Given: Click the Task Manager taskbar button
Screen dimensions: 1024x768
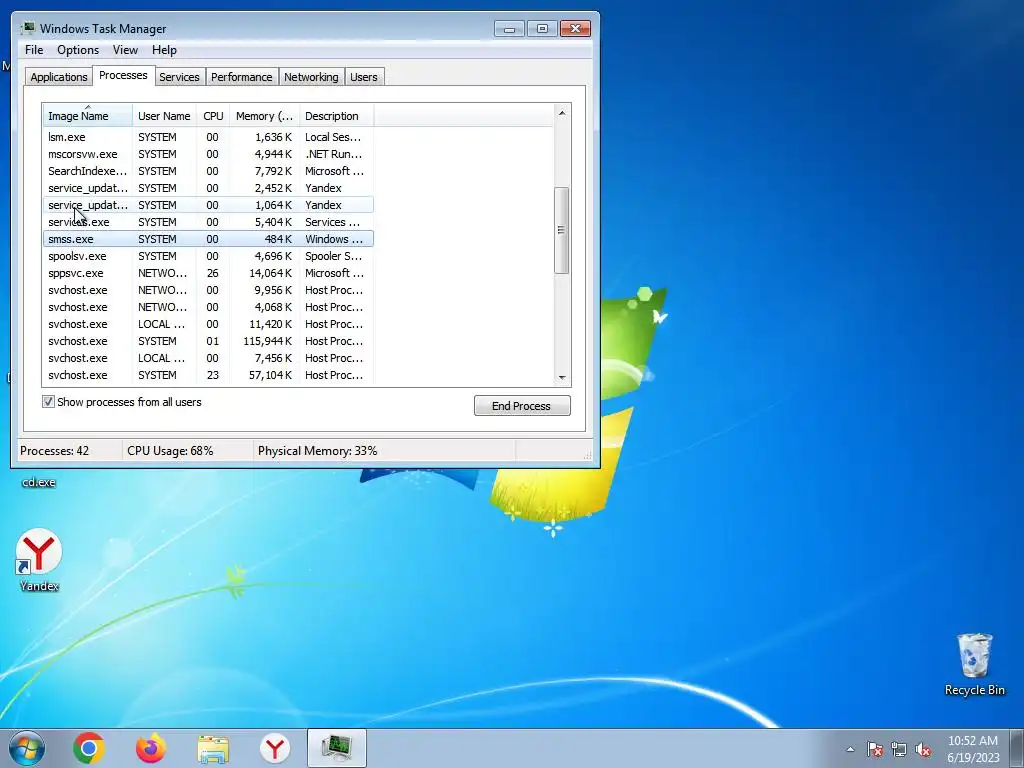Looking at the screenshot, I should pyautogui.click(x=337, y=748).
